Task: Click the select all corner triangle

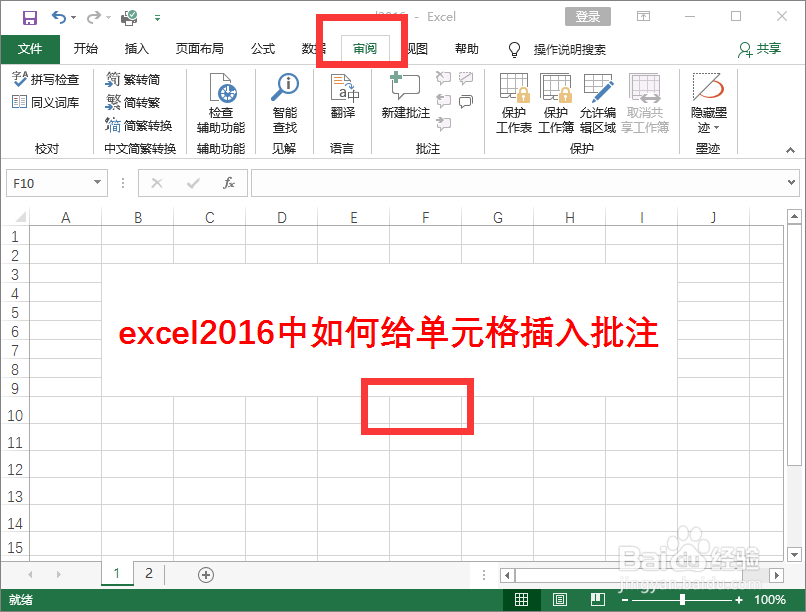Action: click(x=20, y=217)
